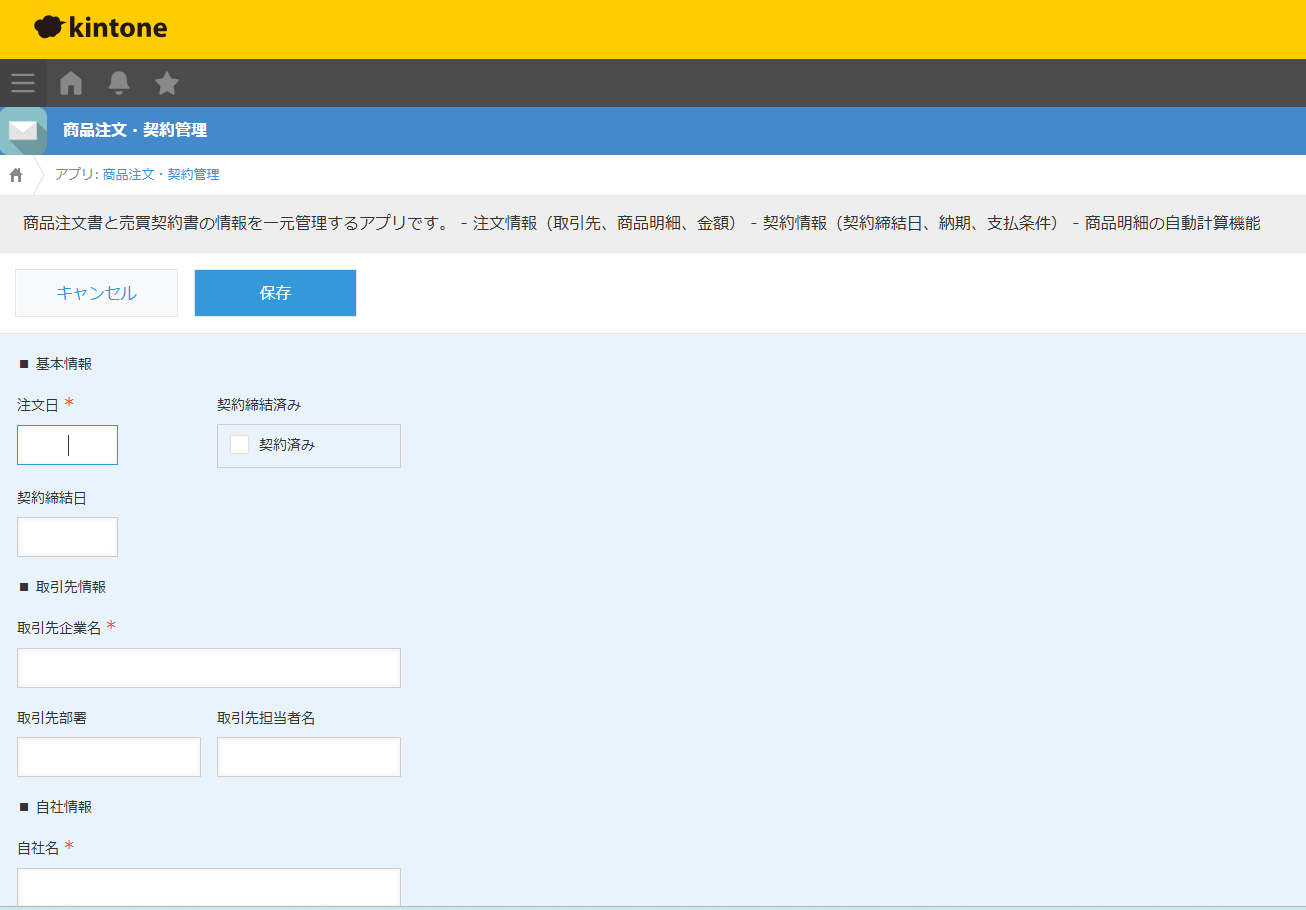Viewport: 1306px width, 910px height.
Task: Click the 自社名 text field
Action: click(209, 887)
